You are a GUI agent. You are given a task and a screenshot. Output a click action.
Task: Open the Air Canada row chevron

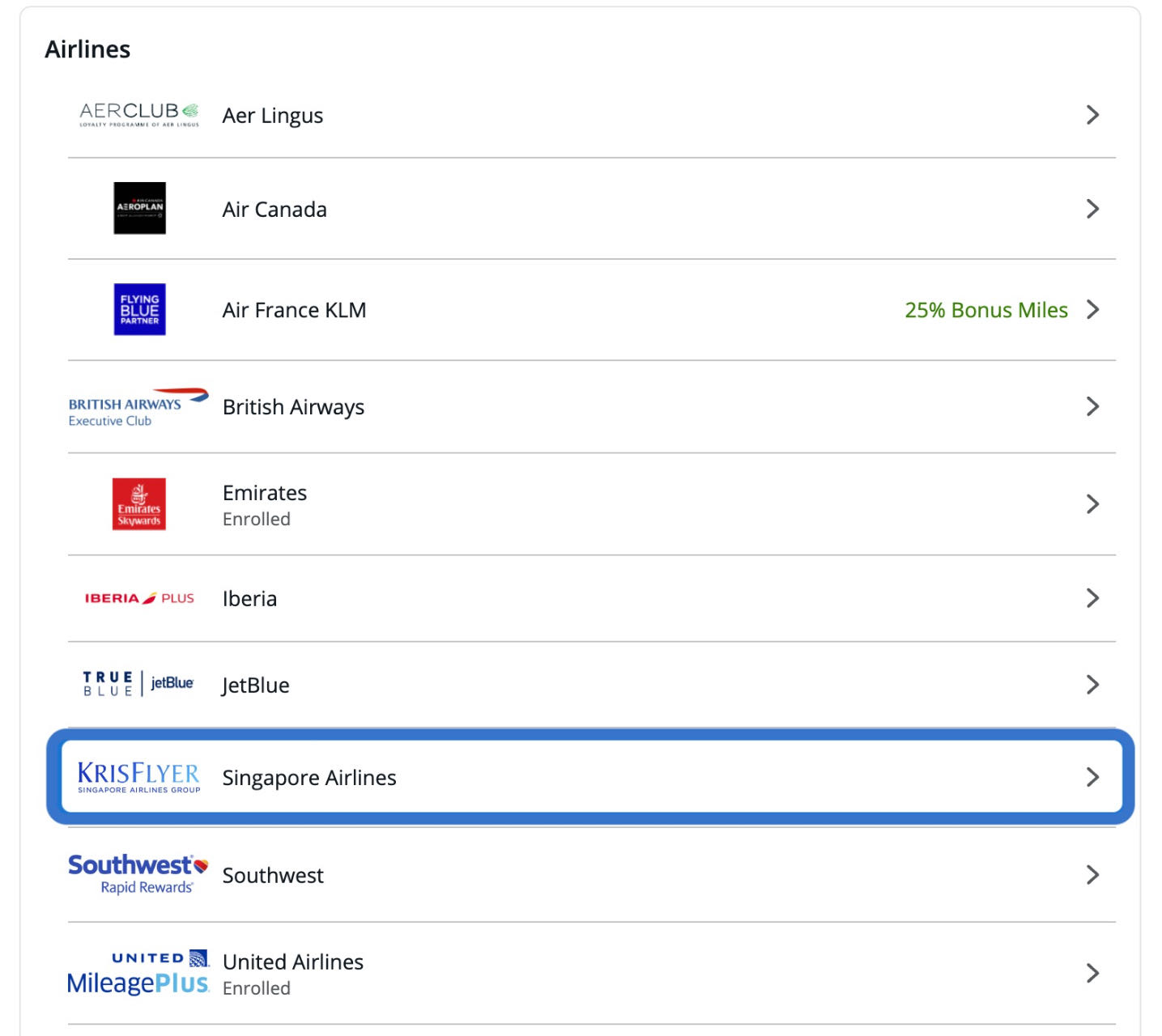[x=1092, y=209]
